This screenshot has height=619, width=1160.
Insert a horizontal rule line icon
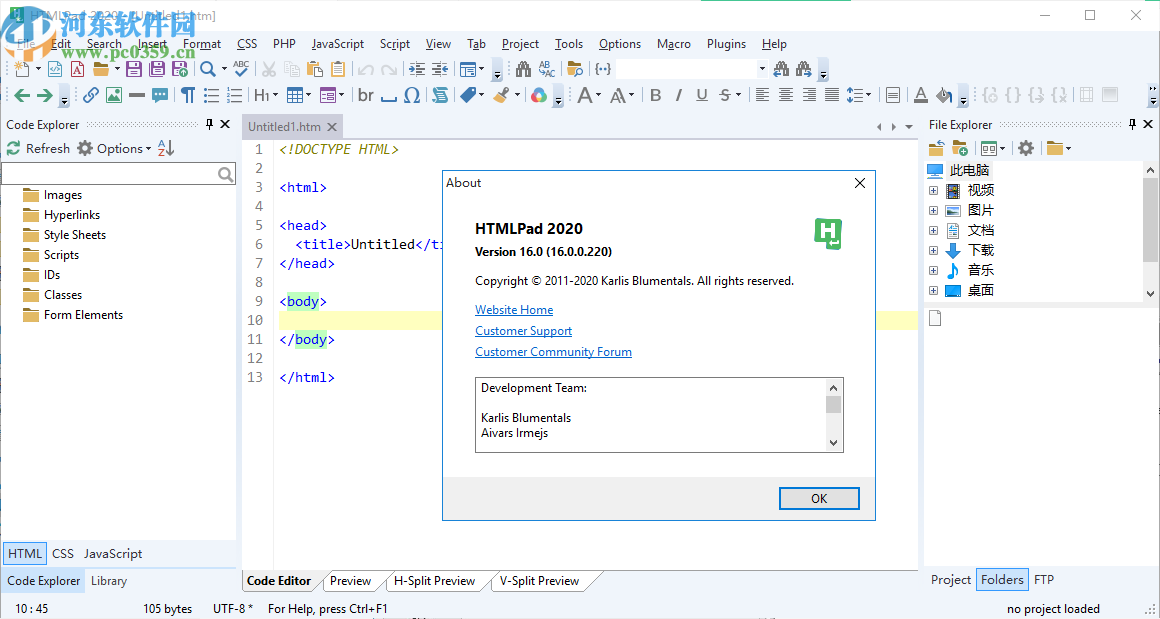pyautogui.click(x=136, y=95)
